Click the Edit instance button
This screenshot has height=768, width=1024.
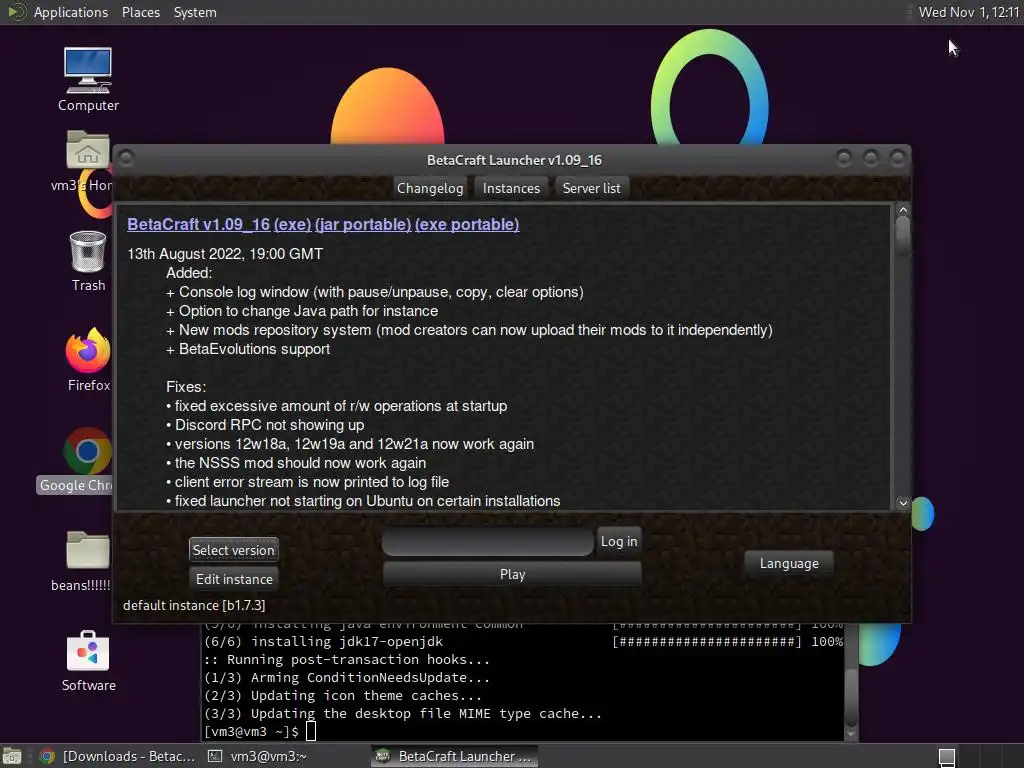click(x=234, y=579)
